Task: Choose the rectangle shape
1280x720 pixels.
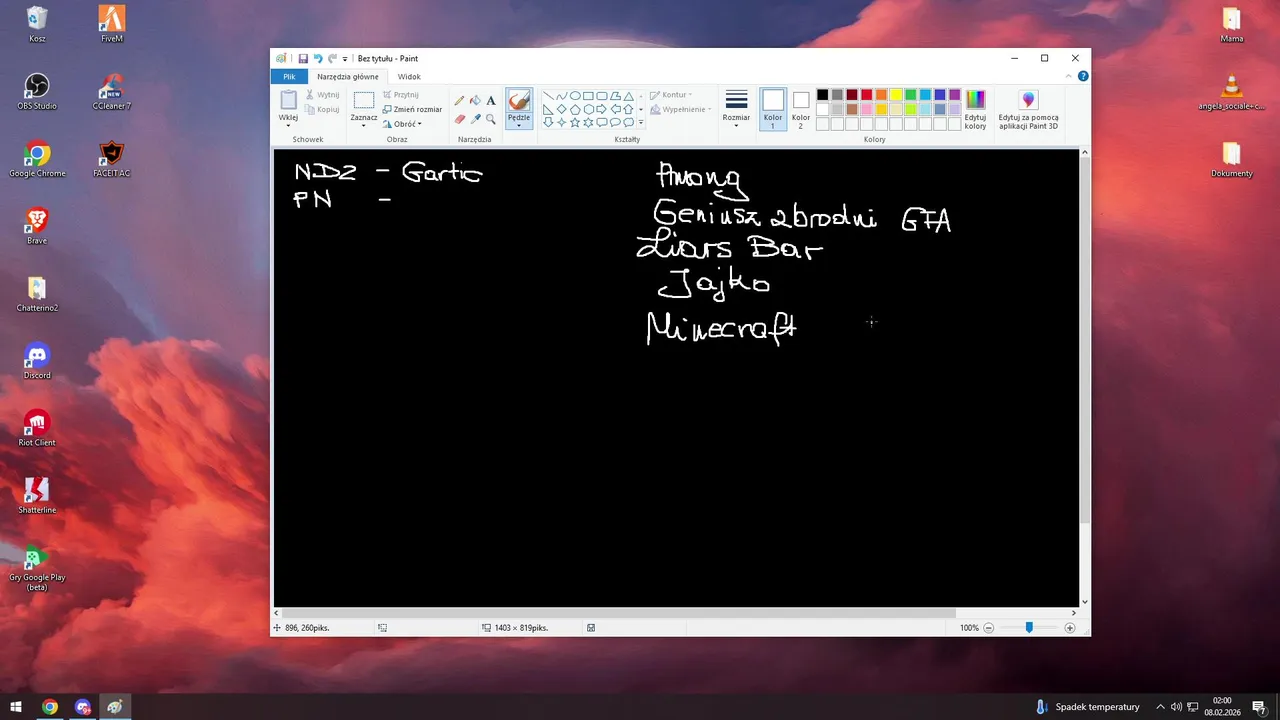Action: coord(588,96)
